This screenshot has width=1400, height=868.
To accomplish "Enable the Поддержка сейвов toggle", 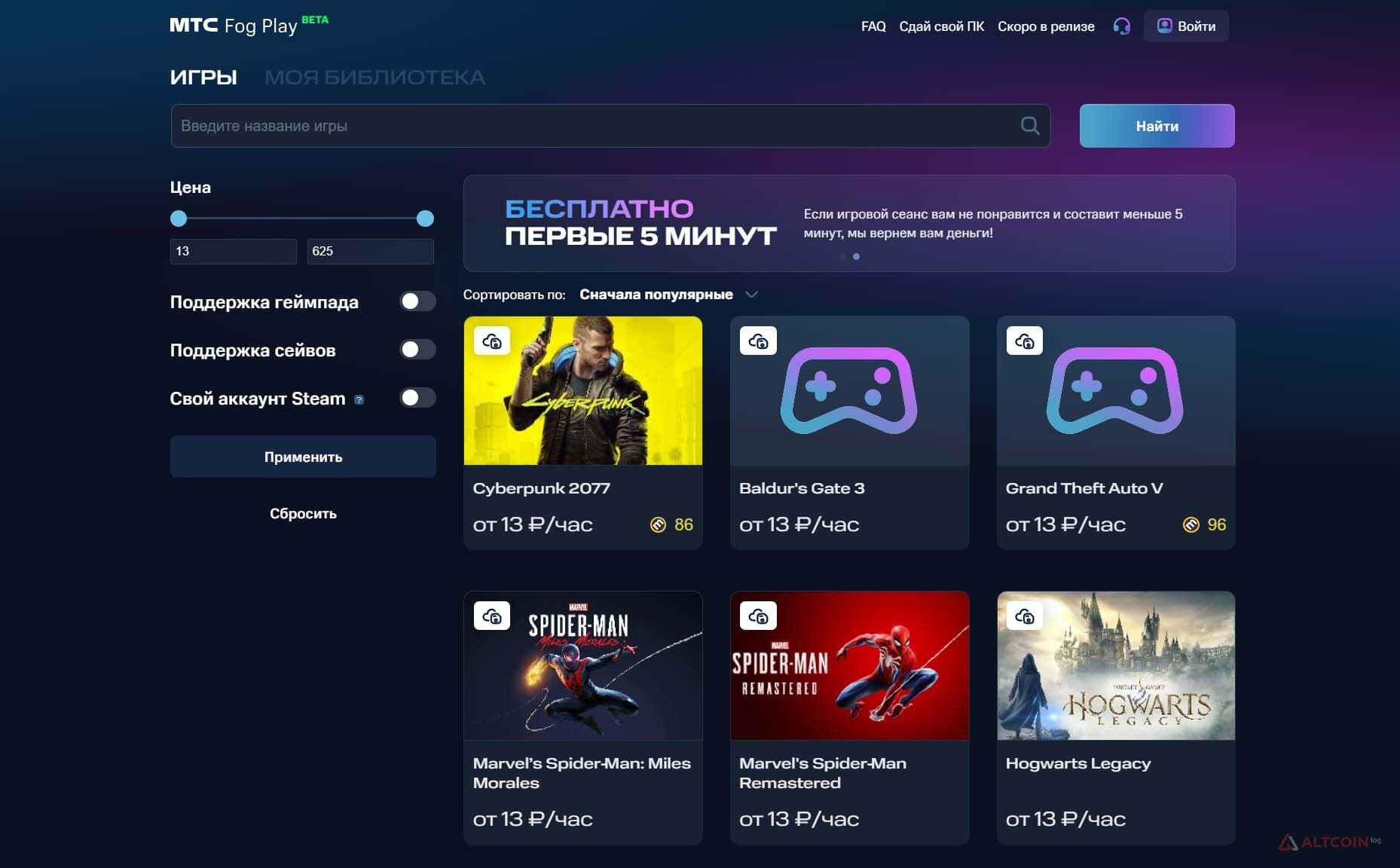I will 417,350.
